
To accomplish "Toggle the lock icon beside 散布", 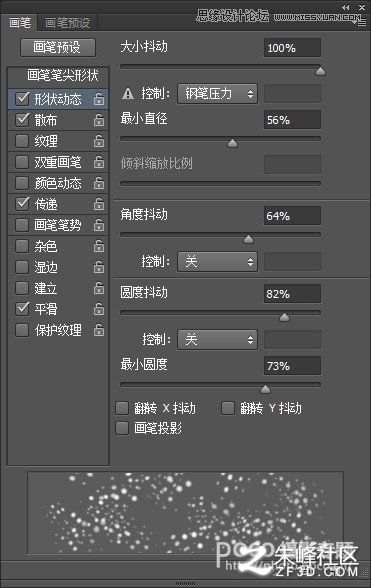I will pos(99,120).
